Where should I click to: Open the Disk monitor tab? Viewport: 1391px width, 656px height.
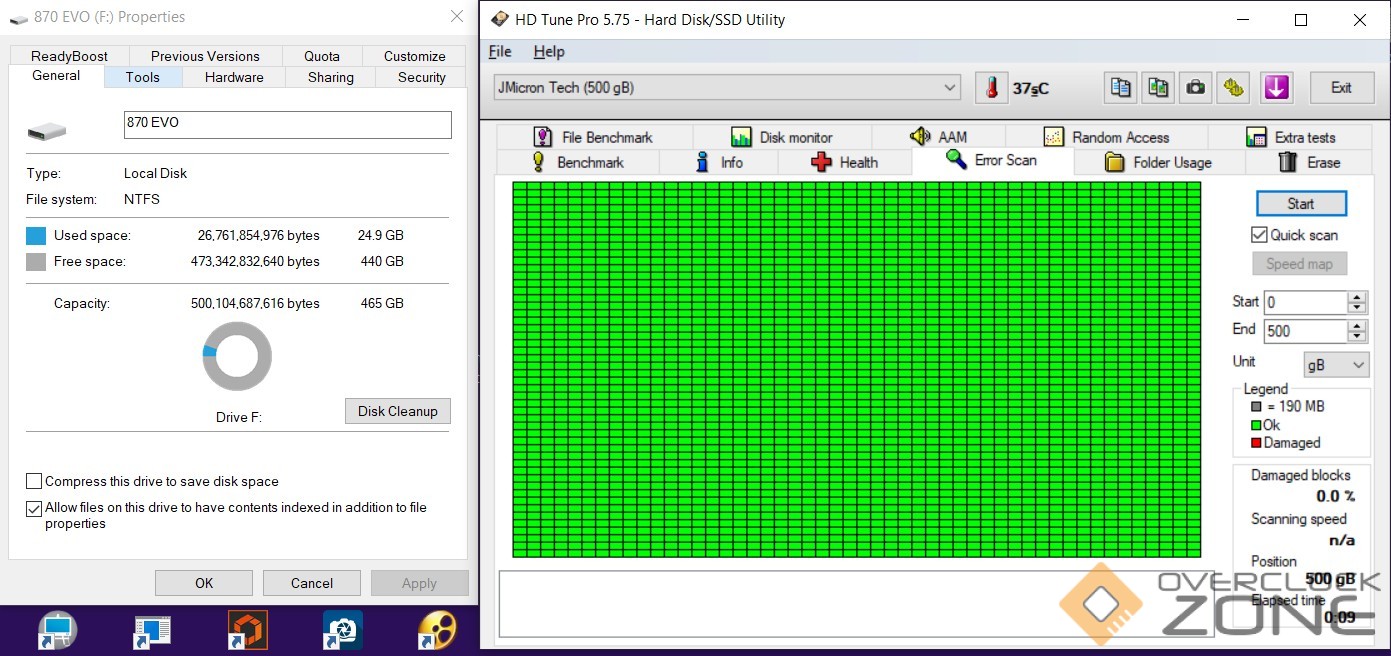coord(782,137)
